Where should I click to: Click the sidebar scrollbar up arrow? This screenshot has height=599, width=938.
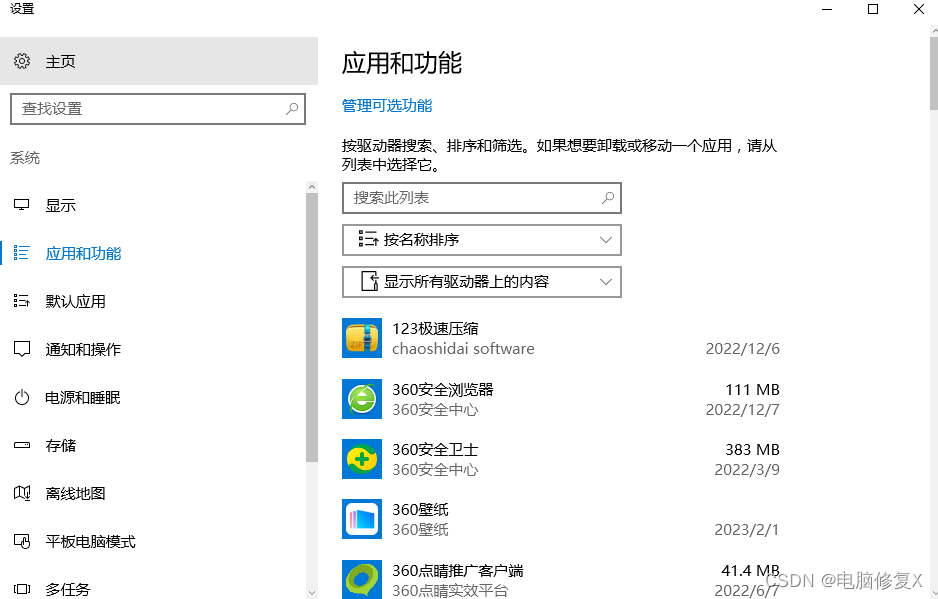pos(312,187)
